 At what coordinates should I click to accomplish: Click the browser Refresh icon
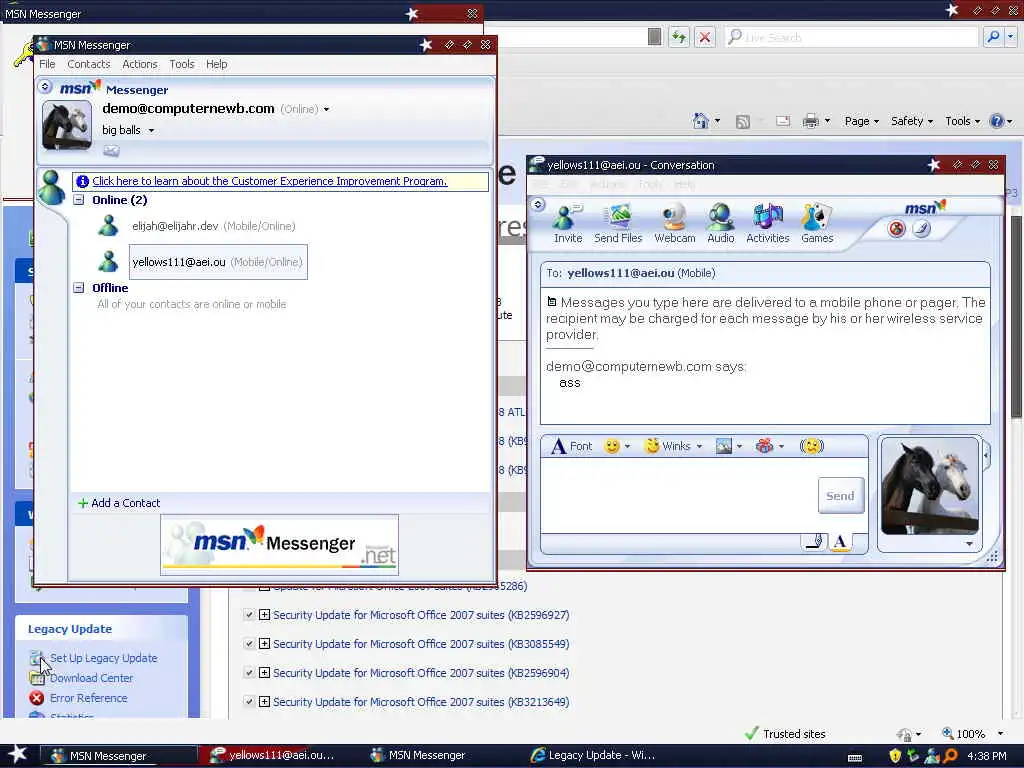click(x=679, y=37)
